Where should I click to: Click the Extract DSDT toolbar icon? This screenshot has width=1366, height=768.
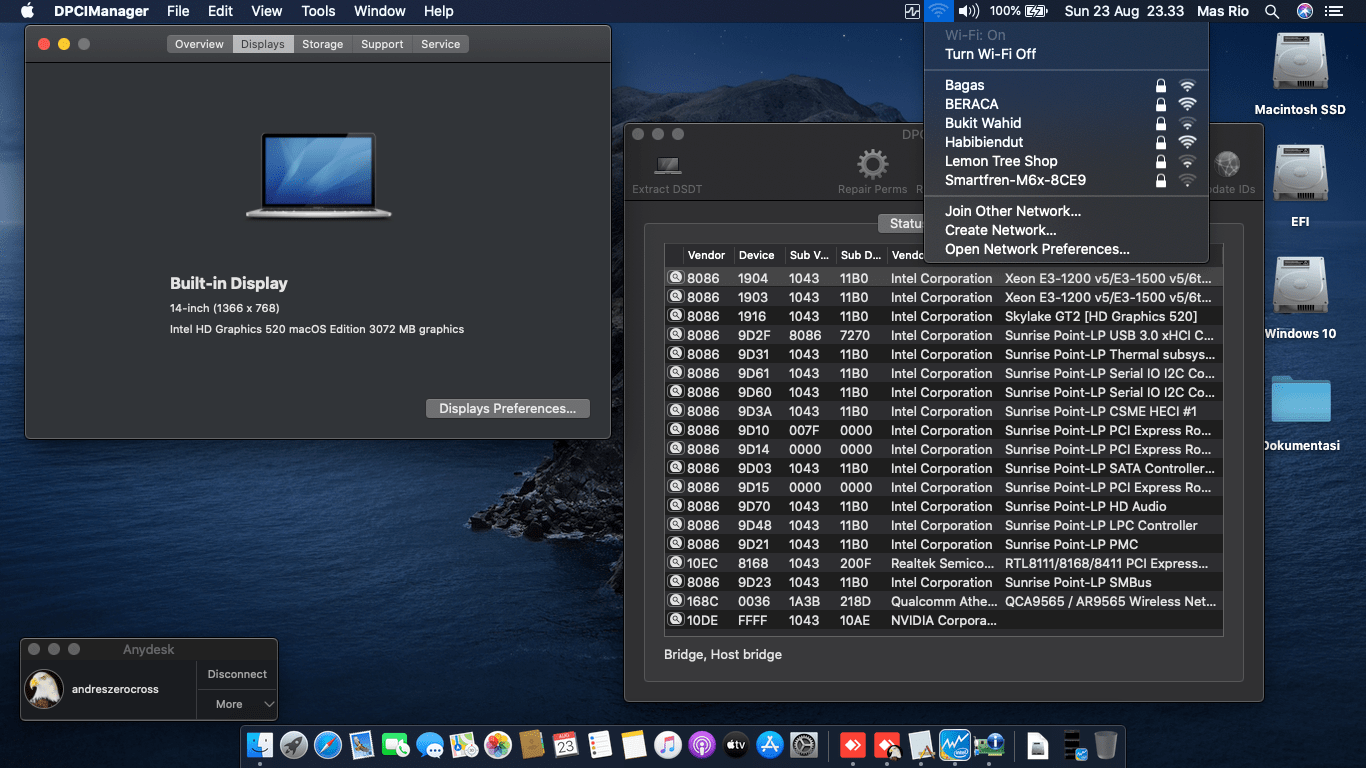[x=667, y=167]
